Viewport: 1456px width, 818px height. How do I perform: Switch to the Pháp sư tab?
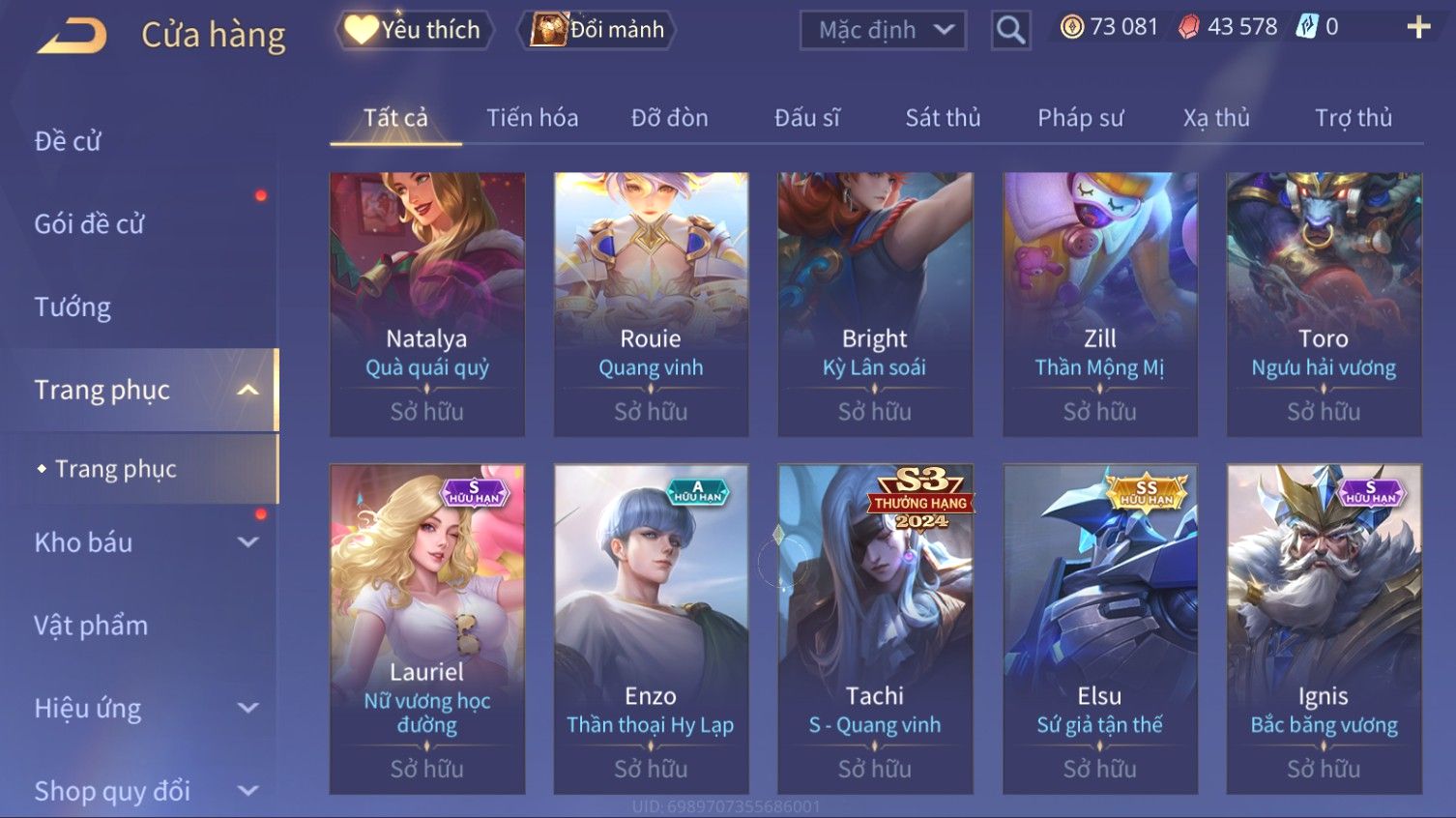(1081, 118)
